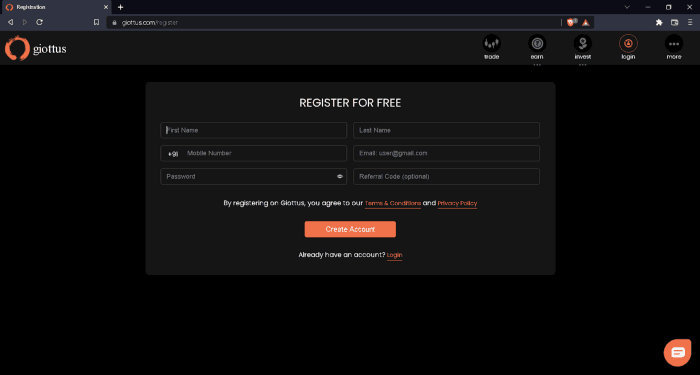Open the more menu icon
Screen dimensions: 700x375
674,43
